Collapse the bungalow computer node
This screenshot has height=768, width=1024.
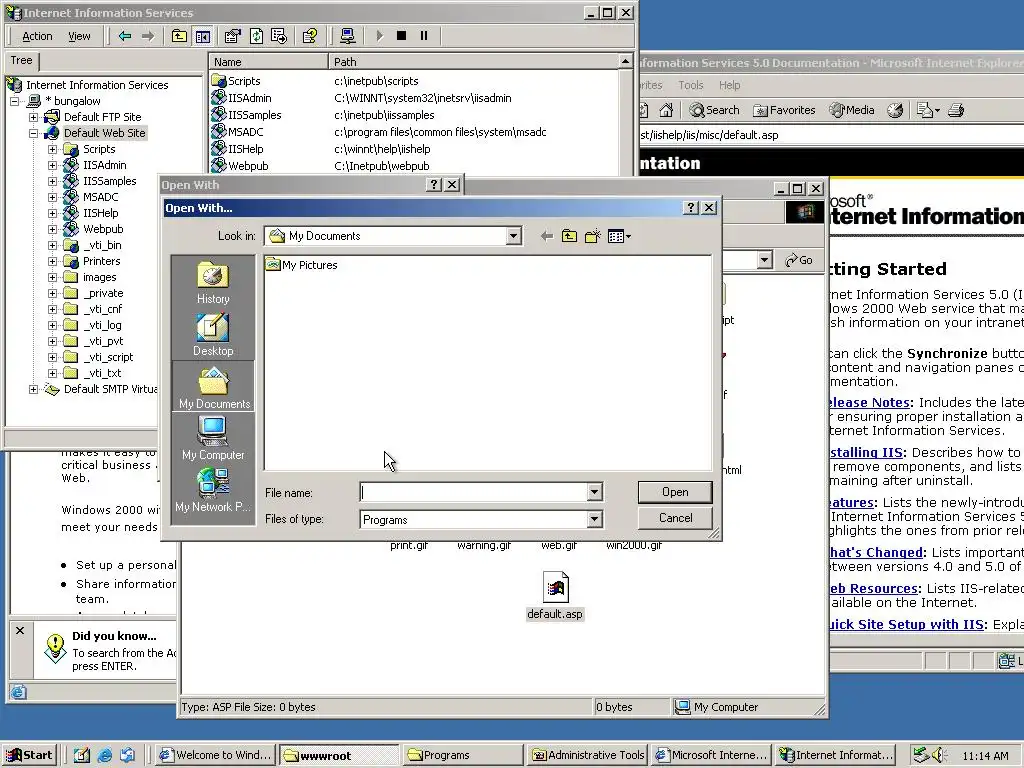[x=14, y=101]
